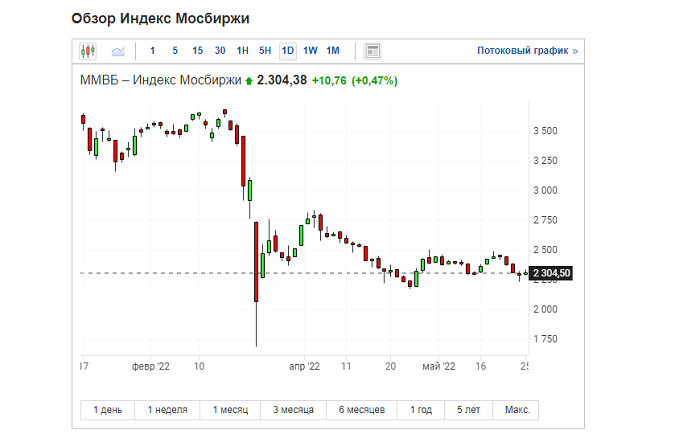Click the Обзор Индекс Мосбиржи heading
This screenshot has height=442, width=675.
(x=160, y=19)
